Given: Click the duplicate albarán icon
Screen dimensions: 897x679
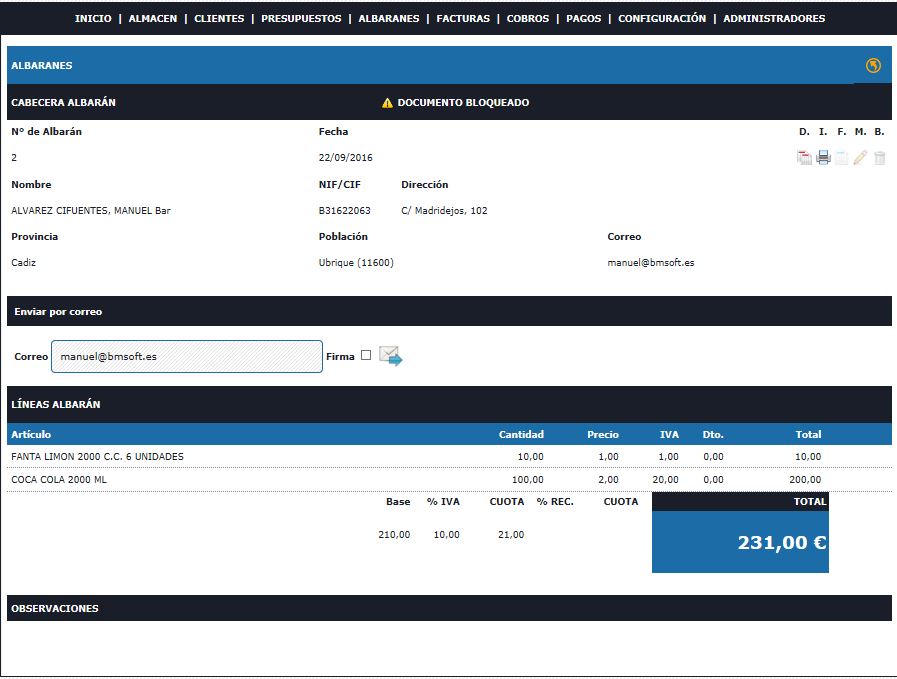Looking at the screenshot, I should click(804, 157).
